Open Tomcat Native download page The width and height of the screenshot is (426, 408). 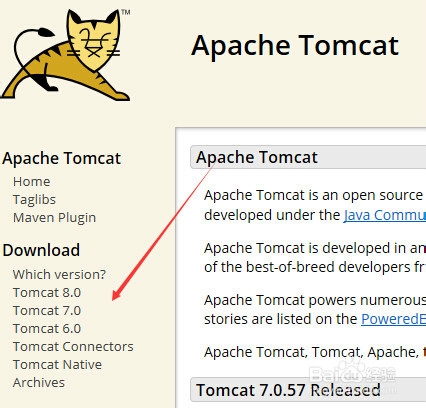pos(57,364)
